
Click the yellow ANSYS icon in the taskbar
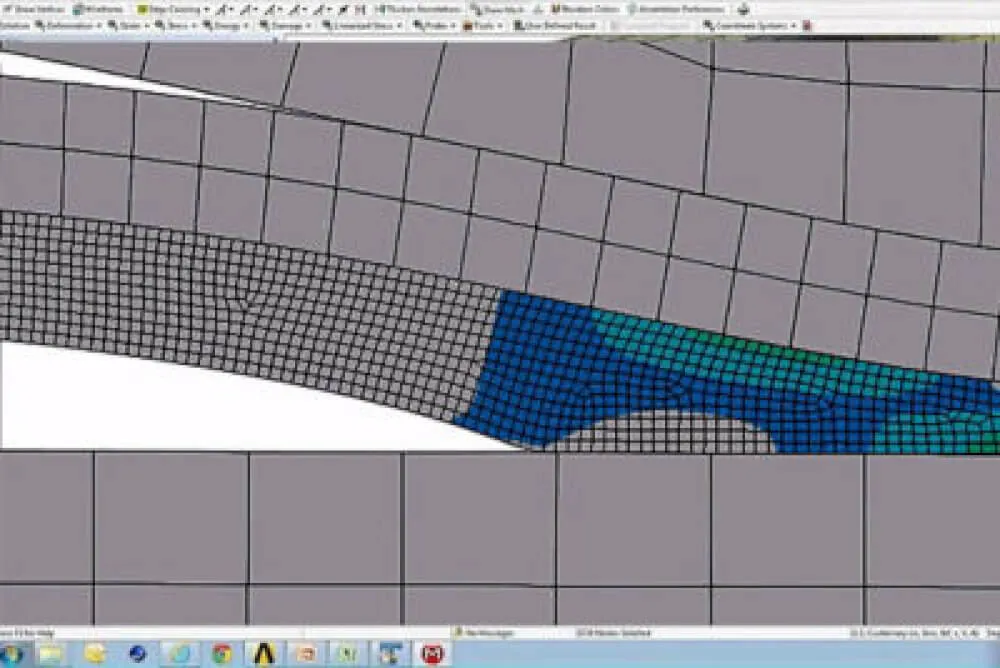[x=263, y=654]
